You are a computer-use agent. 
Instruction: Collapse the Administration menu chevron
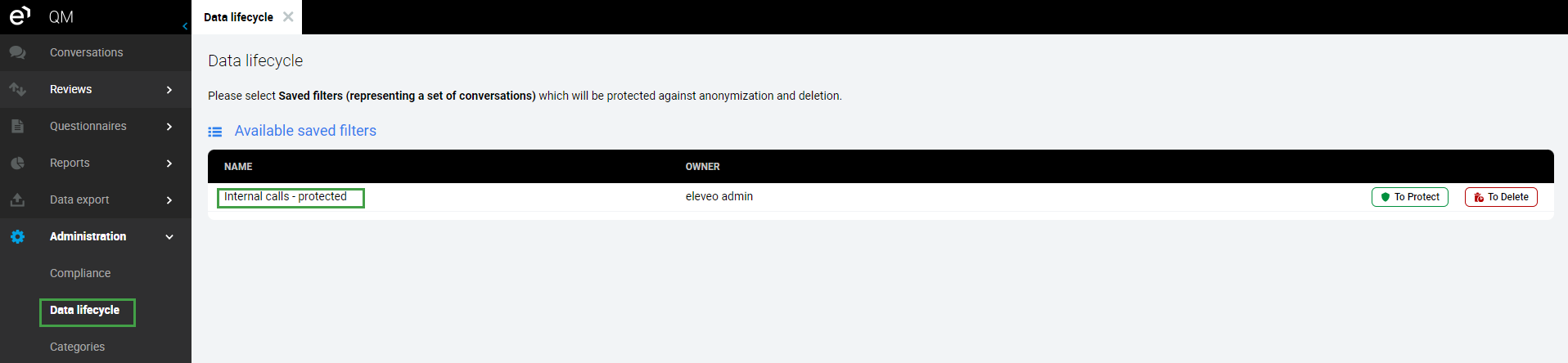click(169, 236)
